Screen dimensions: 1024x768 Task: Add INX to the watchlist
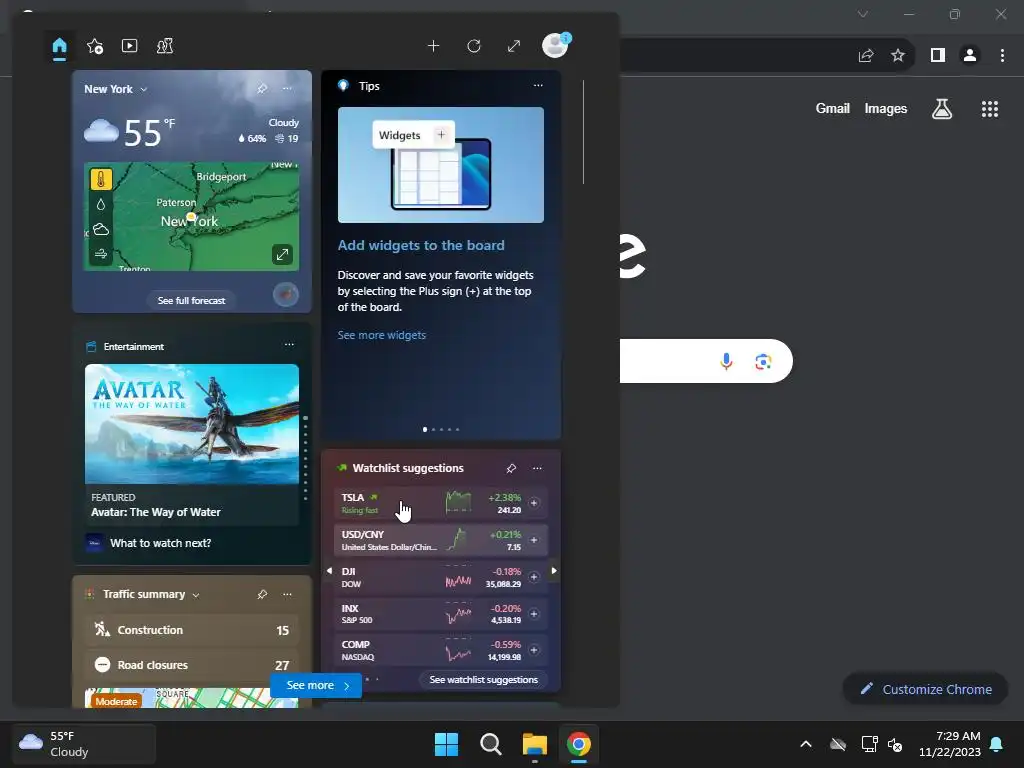click(534, 614)
